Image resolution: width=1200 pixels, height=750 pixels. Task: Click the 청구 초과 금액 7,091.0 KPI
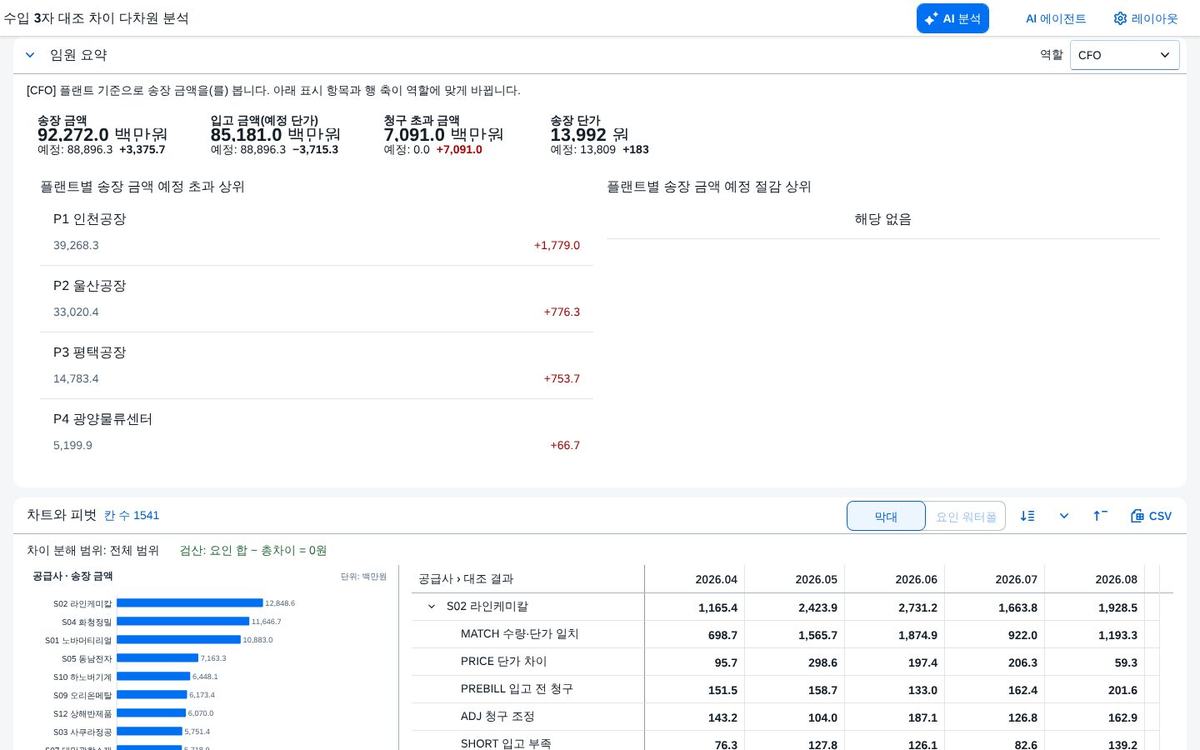pos(444,135)
